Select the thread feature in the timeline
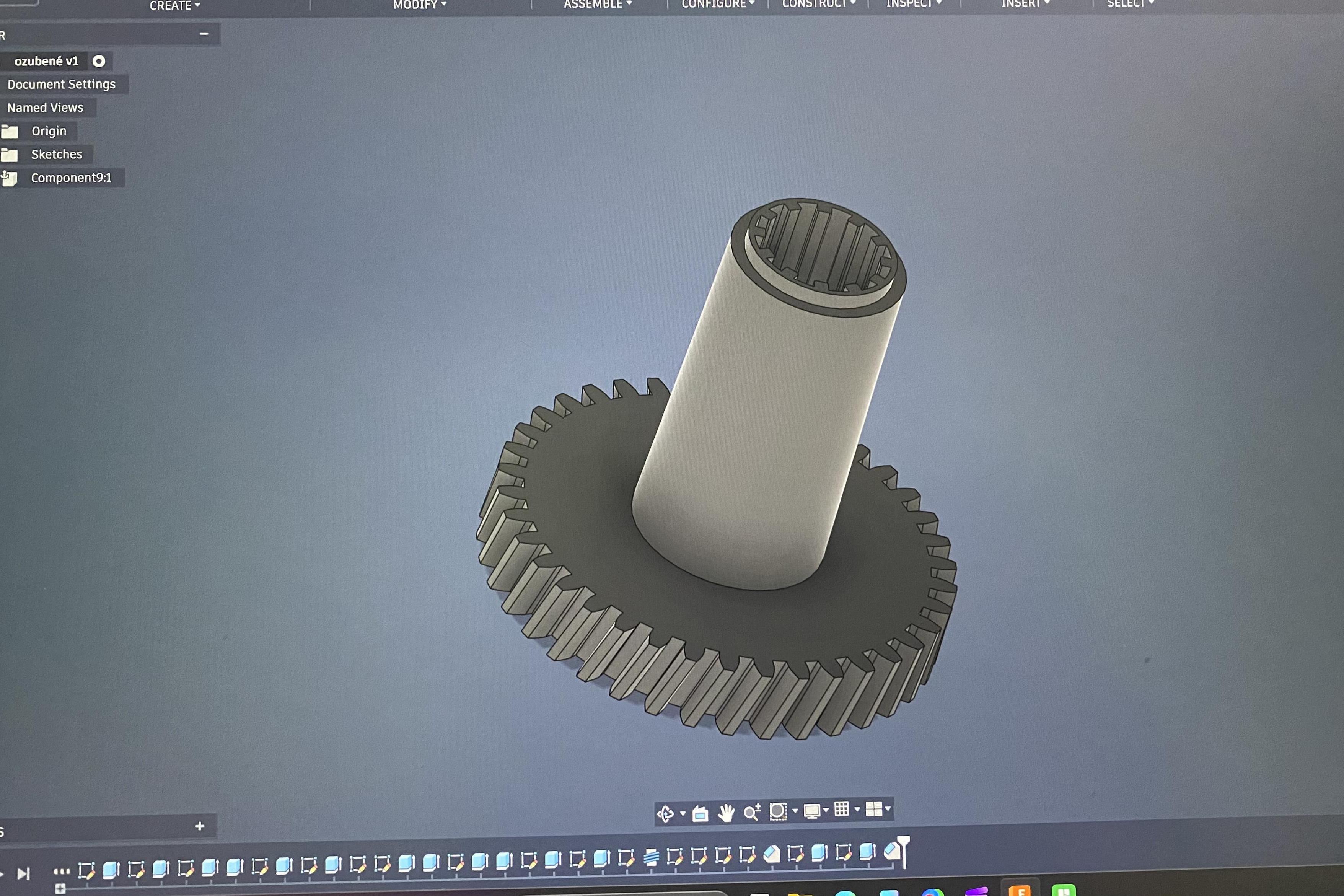1344x896 pixels. point(651,857)
